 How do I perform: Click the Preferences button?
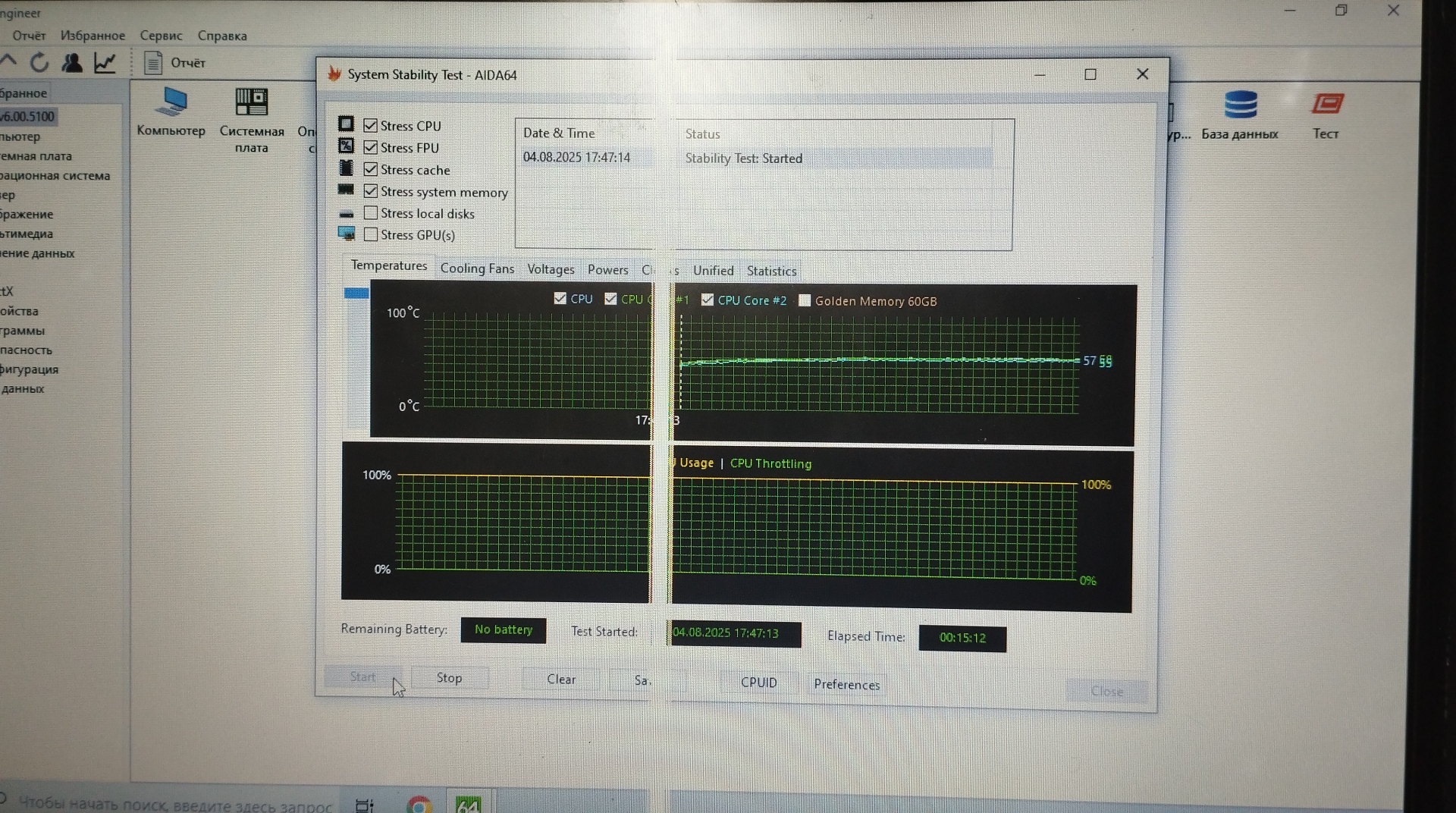point(846,684)
